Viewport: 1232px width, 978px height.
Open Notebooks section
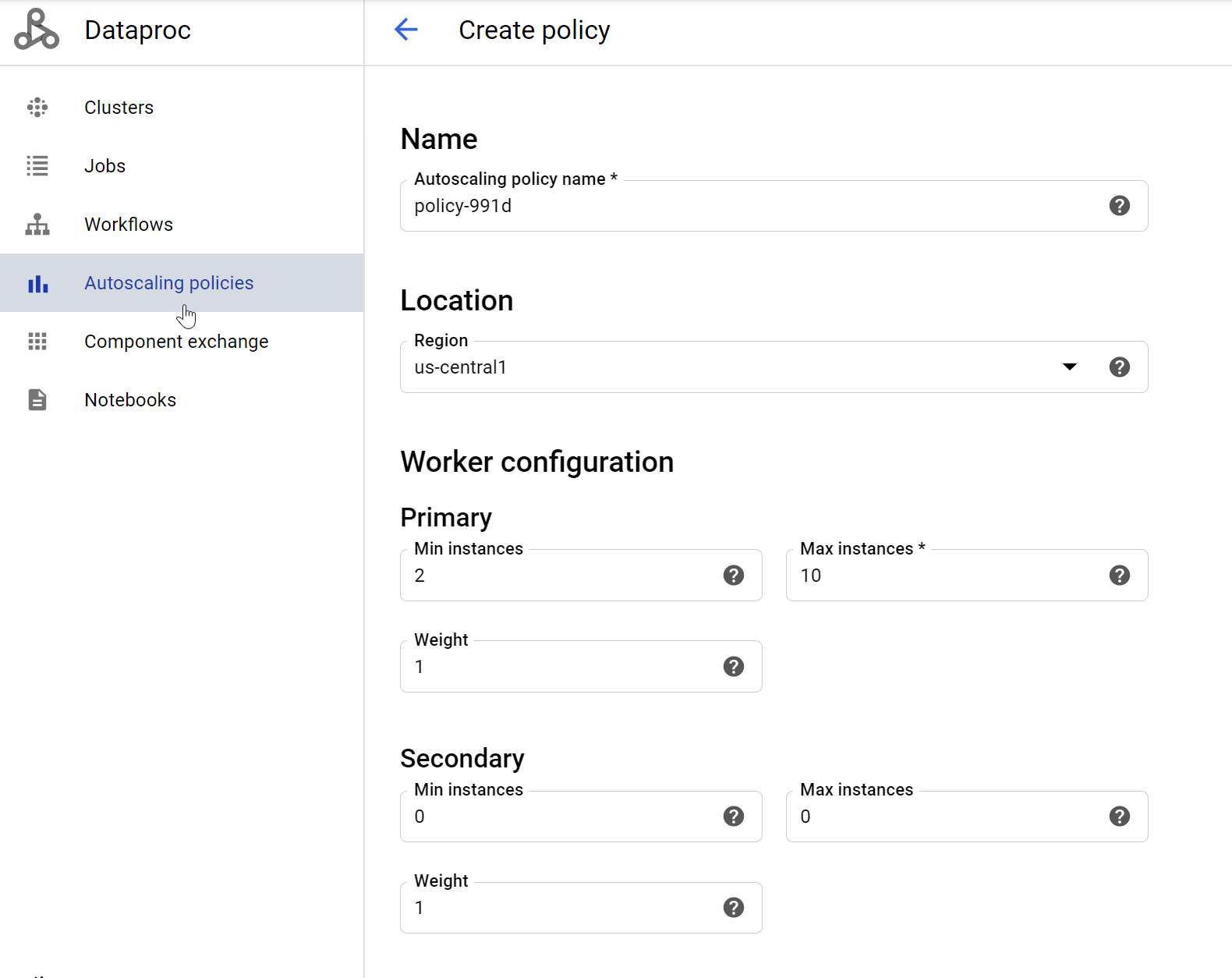point(182,400)
